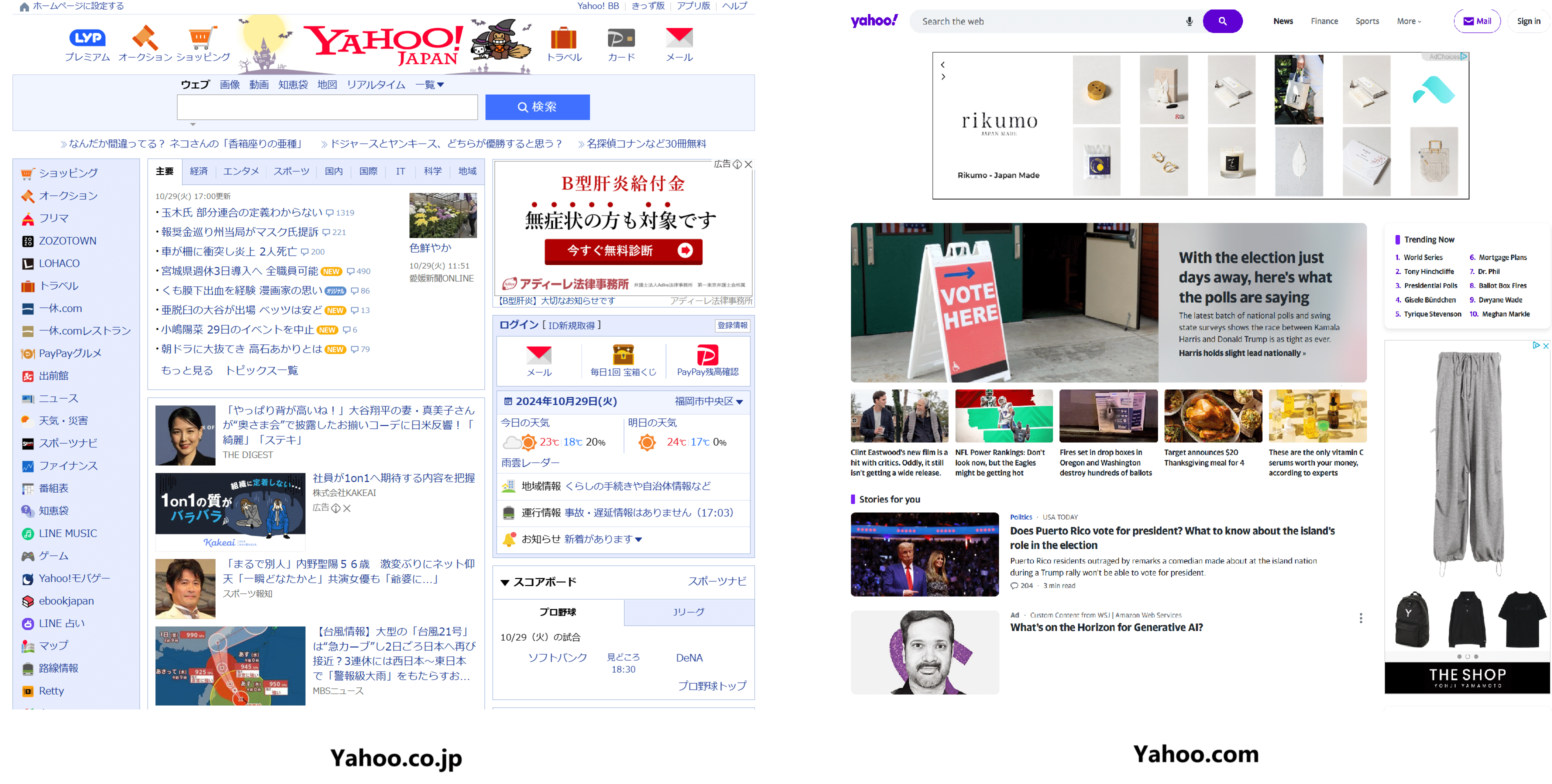
Task: Open 路線情報 train icon in sidebar
Action: click(27, 669)
